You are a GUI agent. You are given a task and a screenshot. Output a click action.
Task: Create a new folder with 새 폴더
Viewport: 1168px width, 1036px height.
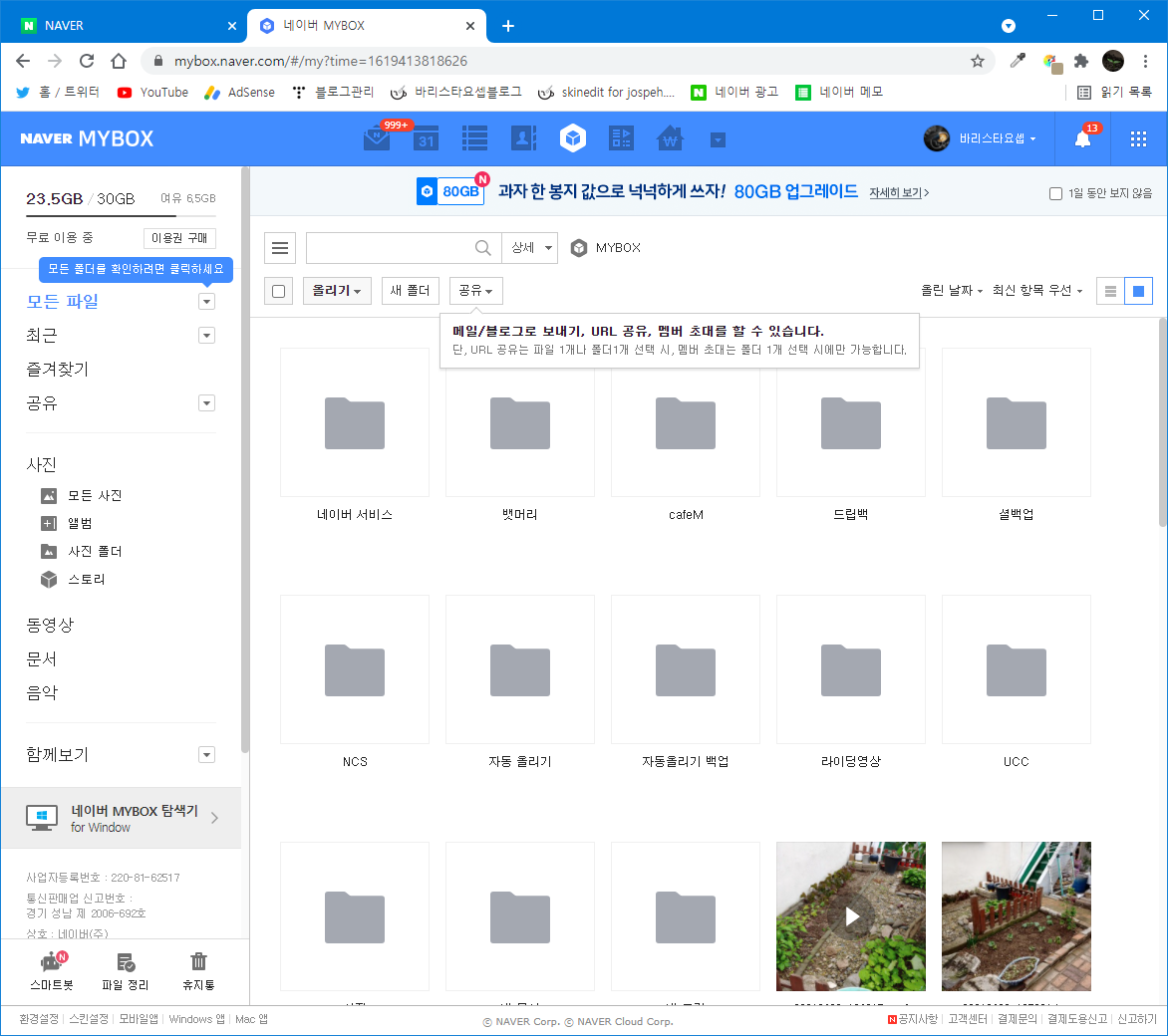pyautogui.click(x=411, y=291)
